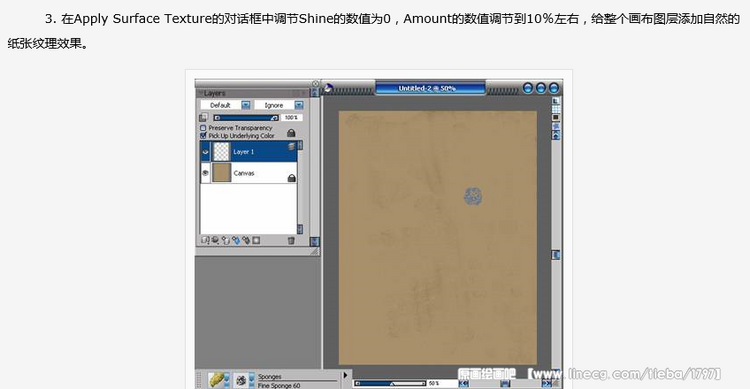The image size is (750, 389).
Task: Click the composite depth icon left of opacity slider
Action: coord(203,117)
